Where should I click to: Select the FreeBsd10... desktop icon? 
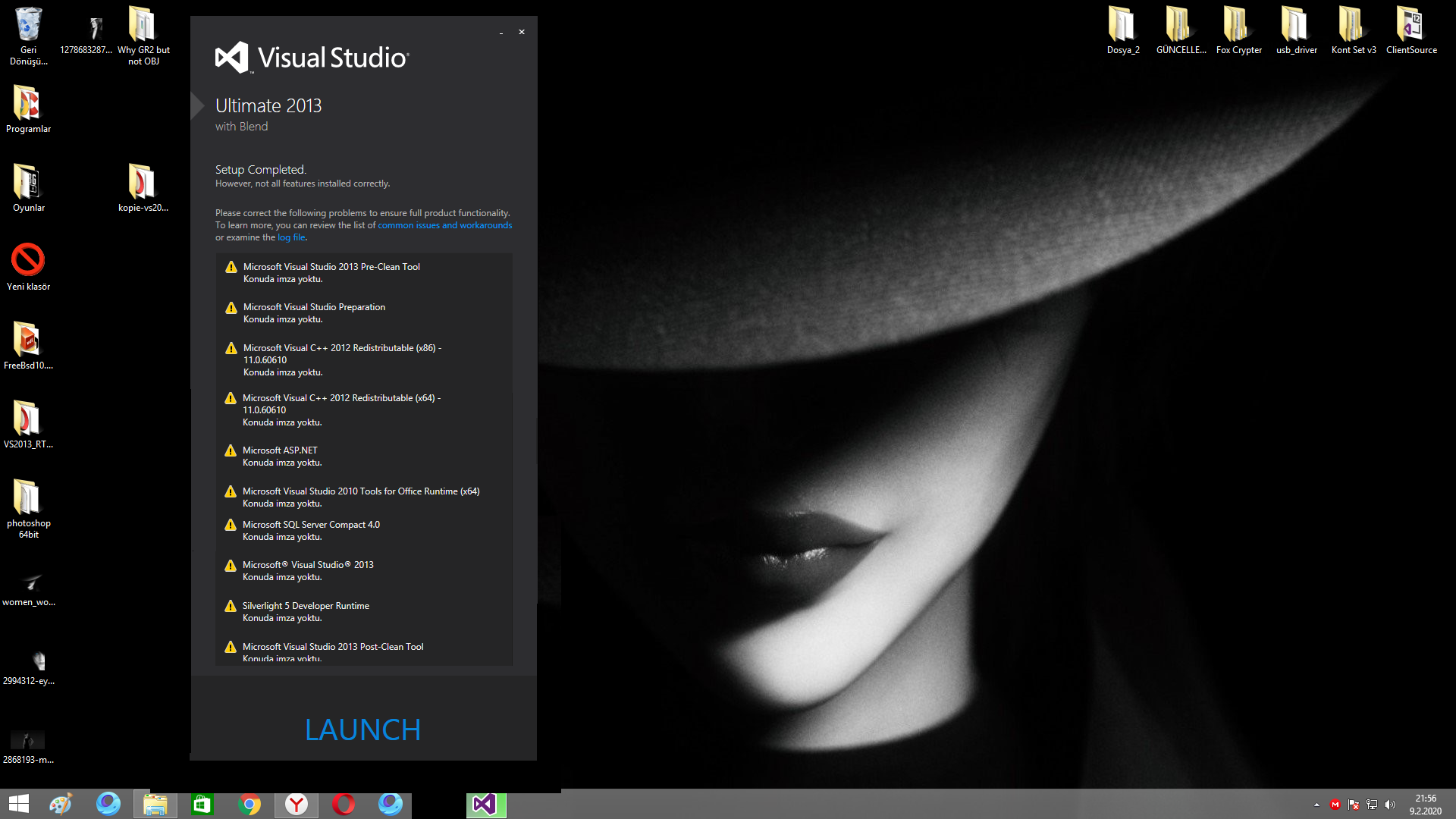pyautogui.click(x=28, y=346)
